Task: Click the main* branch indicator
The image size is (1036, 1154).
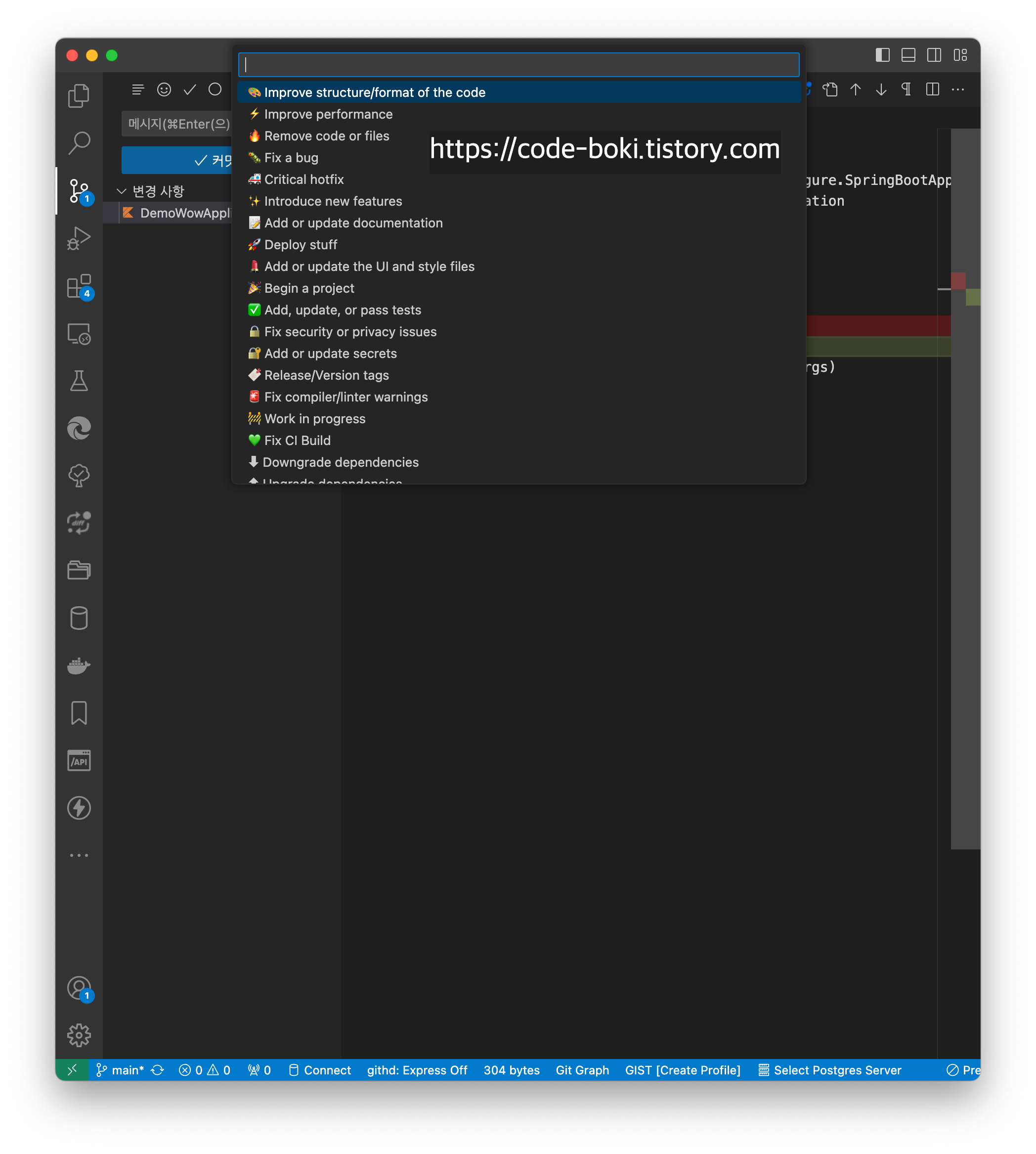Action: pyautogui.click(x=121, y=1070)
